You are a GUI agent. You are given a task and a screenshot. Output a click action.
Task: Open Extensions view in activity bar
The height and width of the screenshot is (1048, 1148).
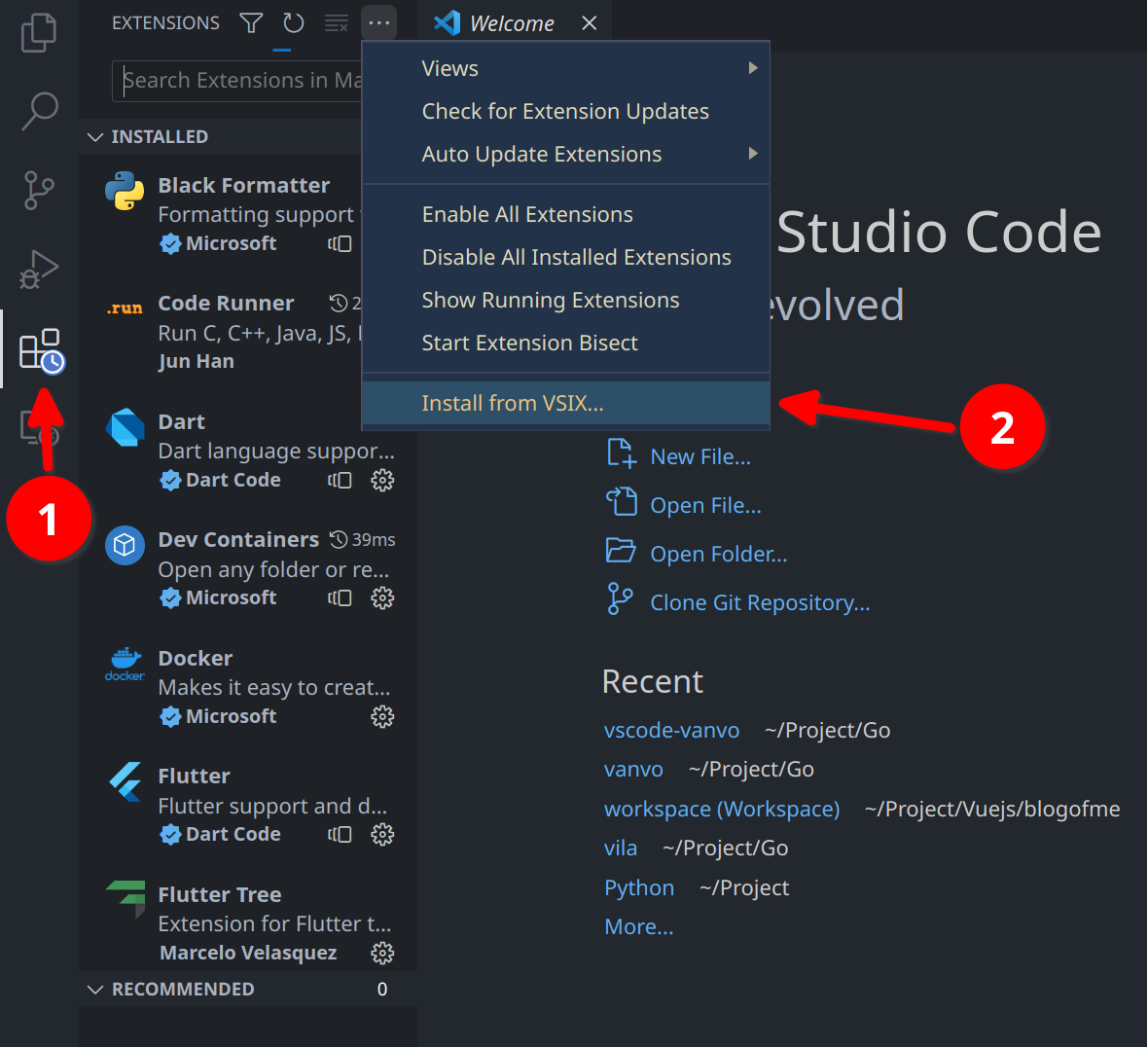pos(41,351)
